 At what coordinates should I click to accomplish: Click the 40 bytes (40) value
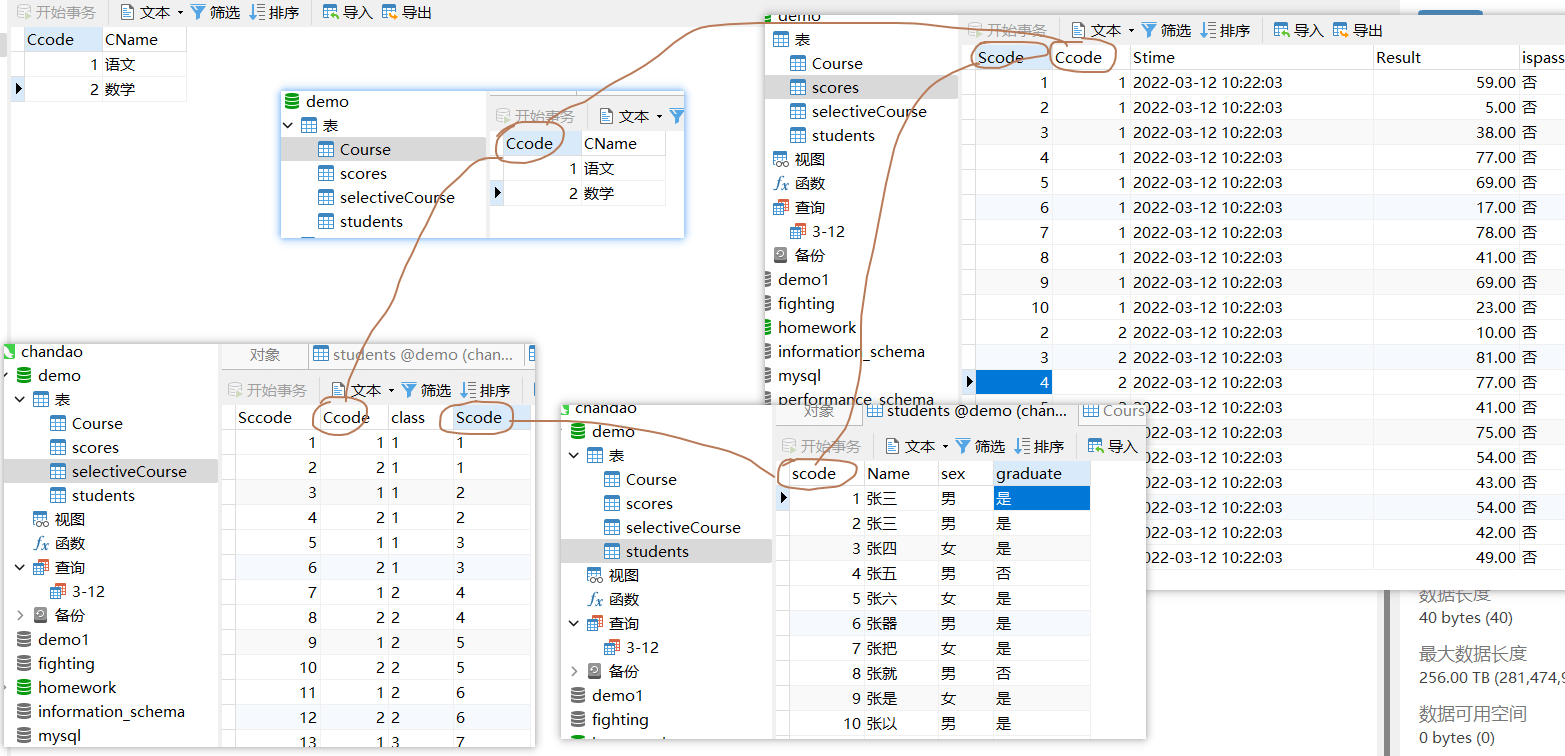tap(1465, 618)
